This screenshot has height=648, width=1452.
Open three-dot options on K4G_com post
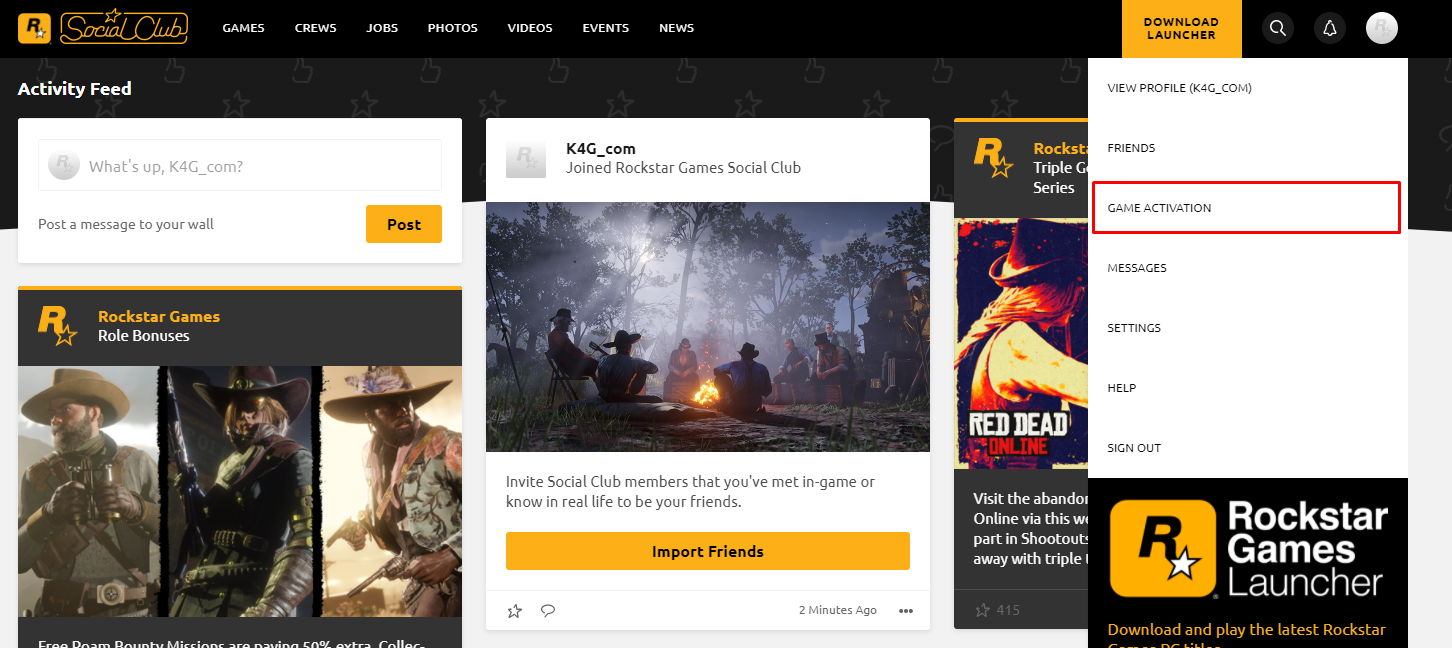(x=906, y=610)
